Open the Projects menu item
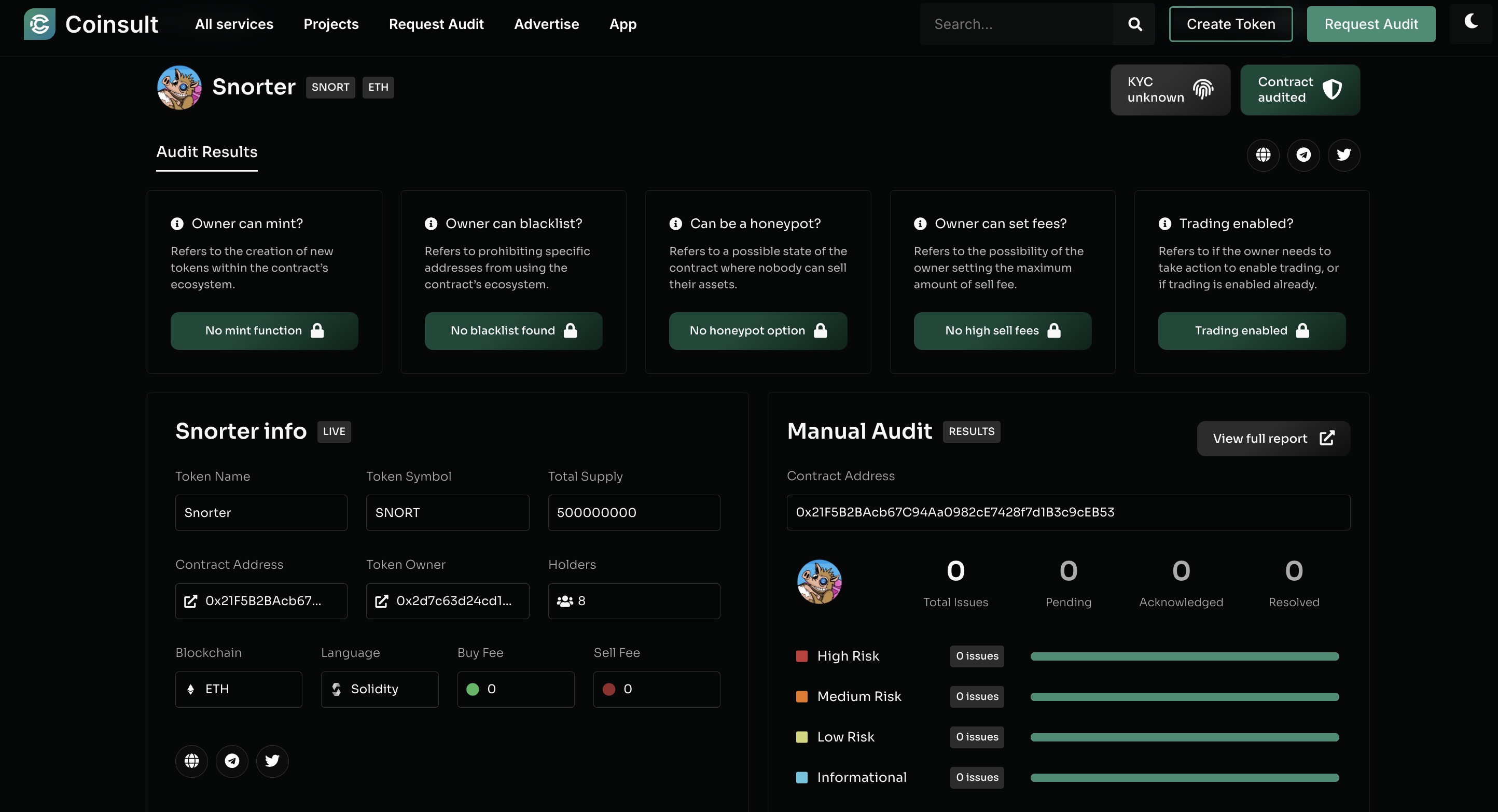The height and width of the screenshot is (812, 1498). (330, 24)
